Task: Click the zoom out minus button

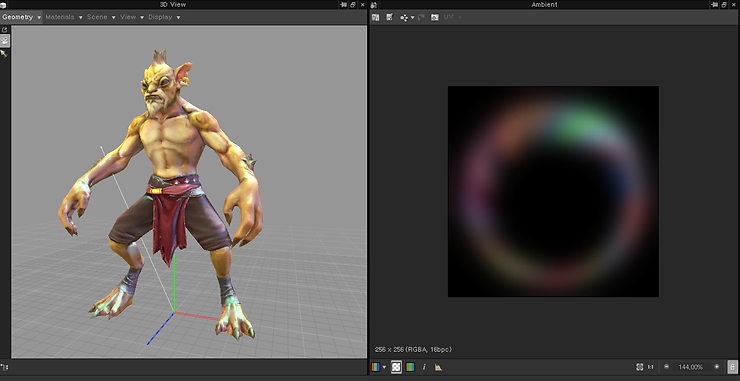Action: coord(666,367)
